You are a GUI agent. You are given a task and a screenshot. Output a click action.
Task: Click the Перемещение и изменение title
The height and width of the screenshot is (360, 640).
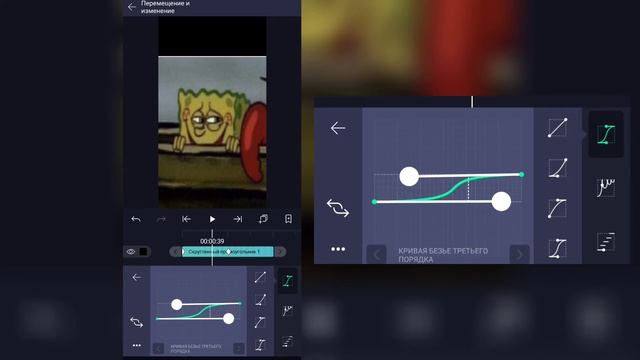(165, 7)
